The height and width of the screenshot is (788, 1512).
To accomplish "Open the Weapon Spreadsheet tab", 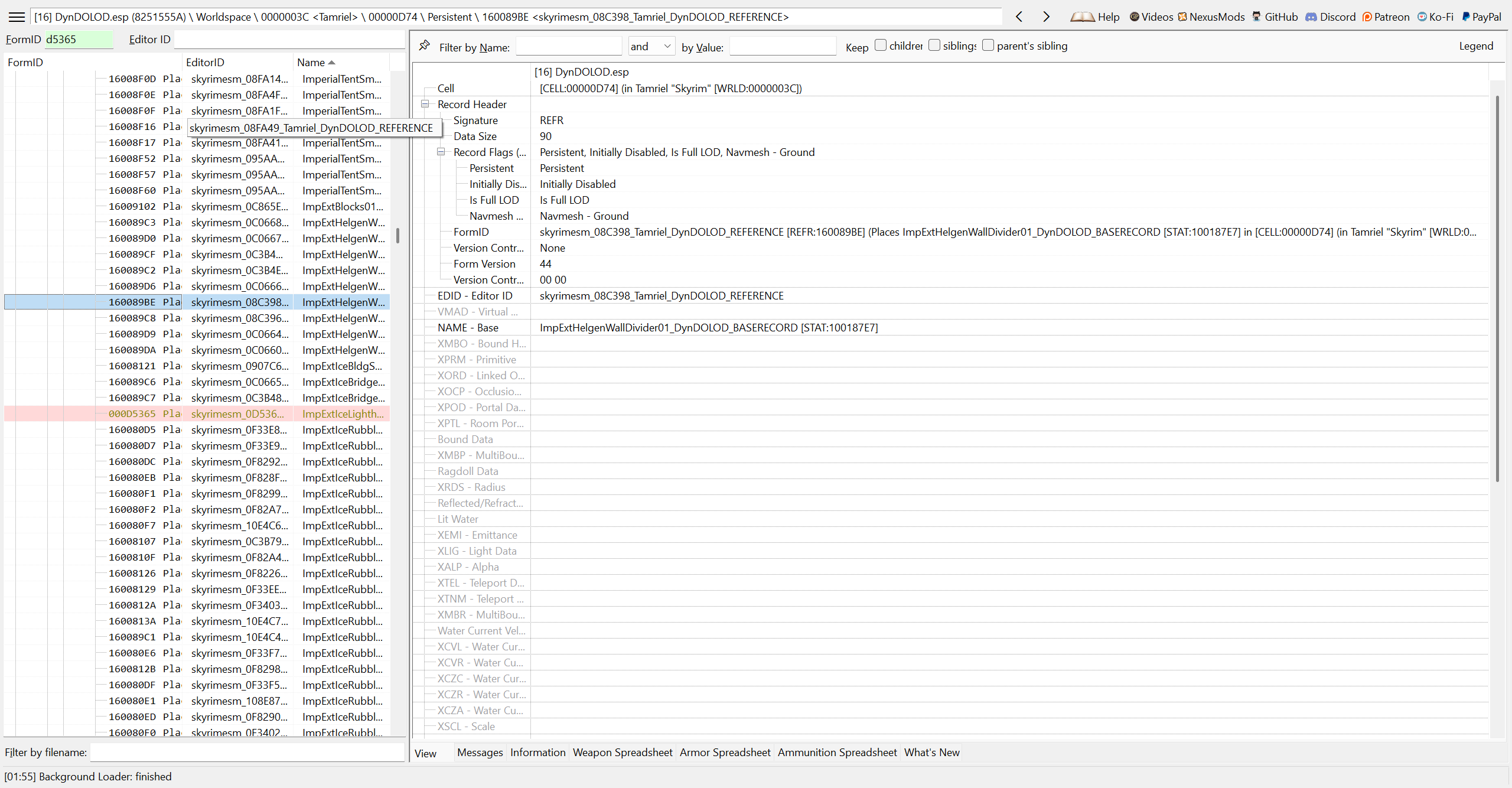I will coord(622,753).
